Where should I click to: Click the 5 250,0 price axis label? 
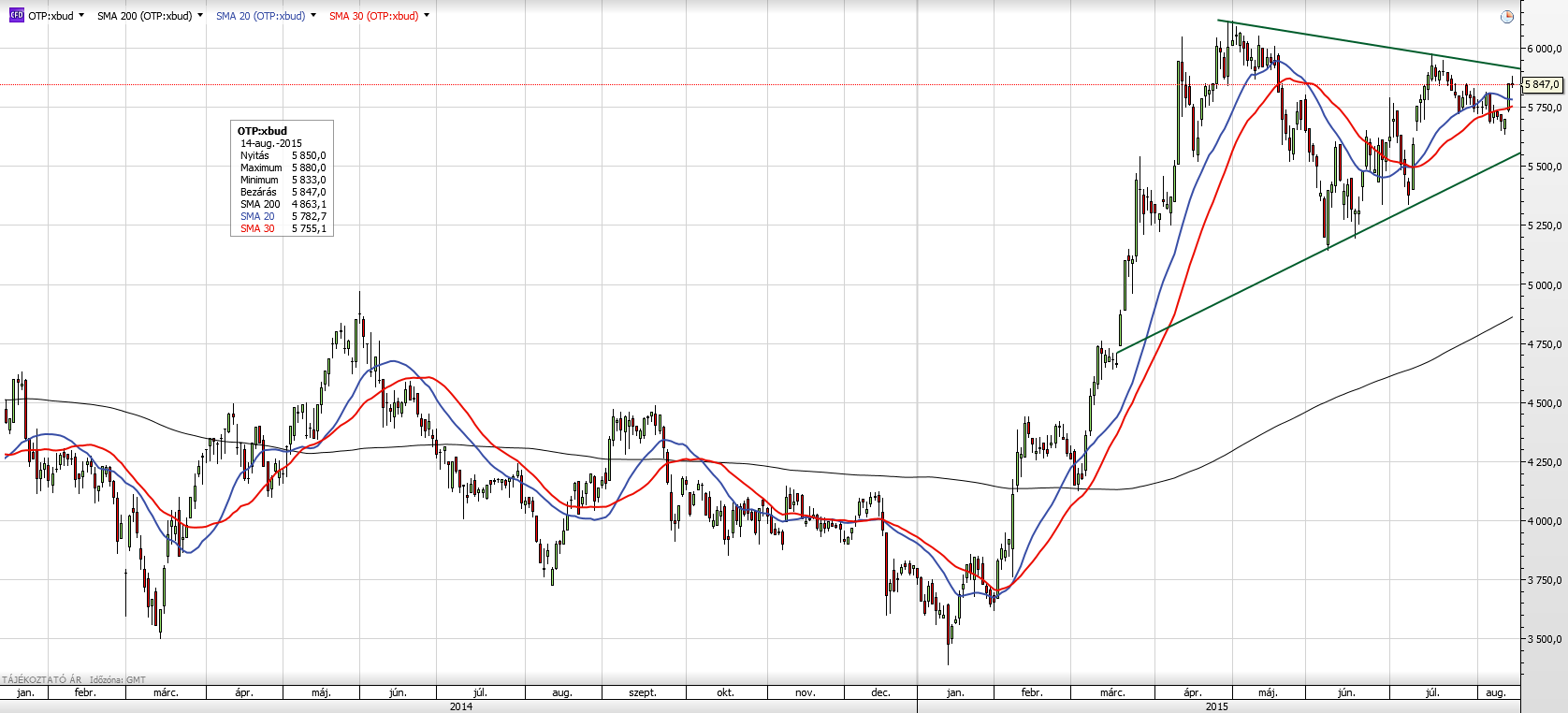click(x=1545, y=226)
